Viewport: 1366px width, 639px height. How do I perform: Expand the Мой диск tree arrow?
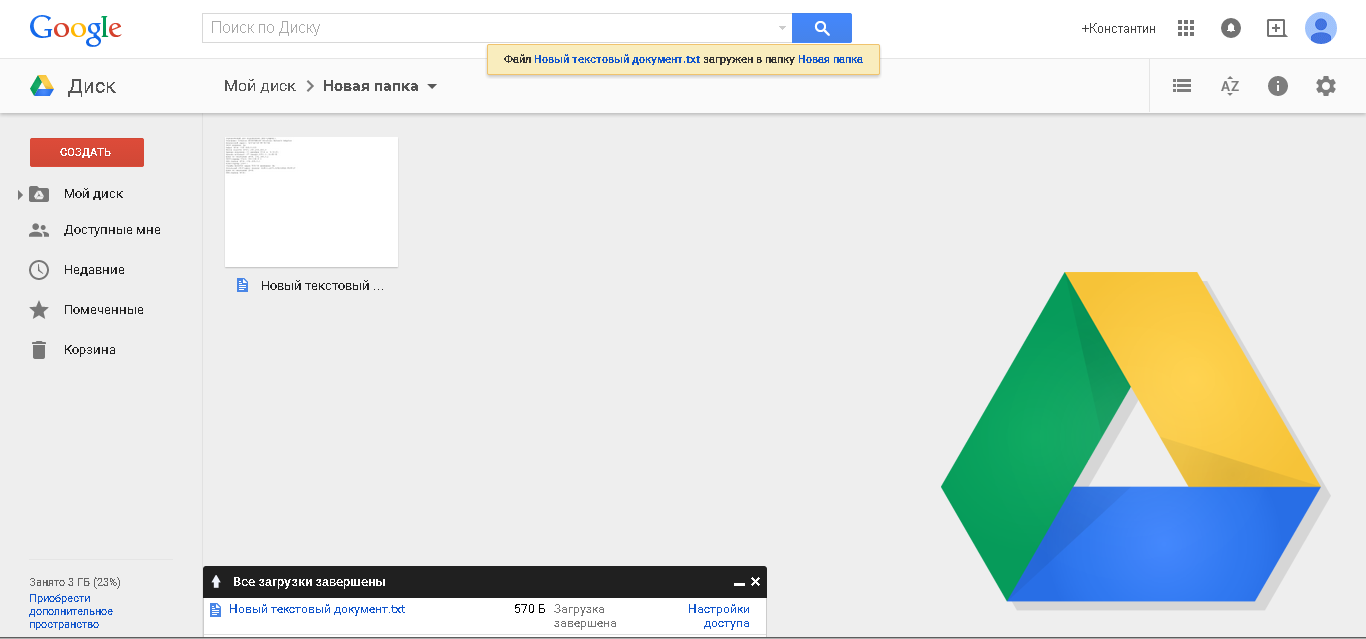pyautogui.click(x=20, y=194)
